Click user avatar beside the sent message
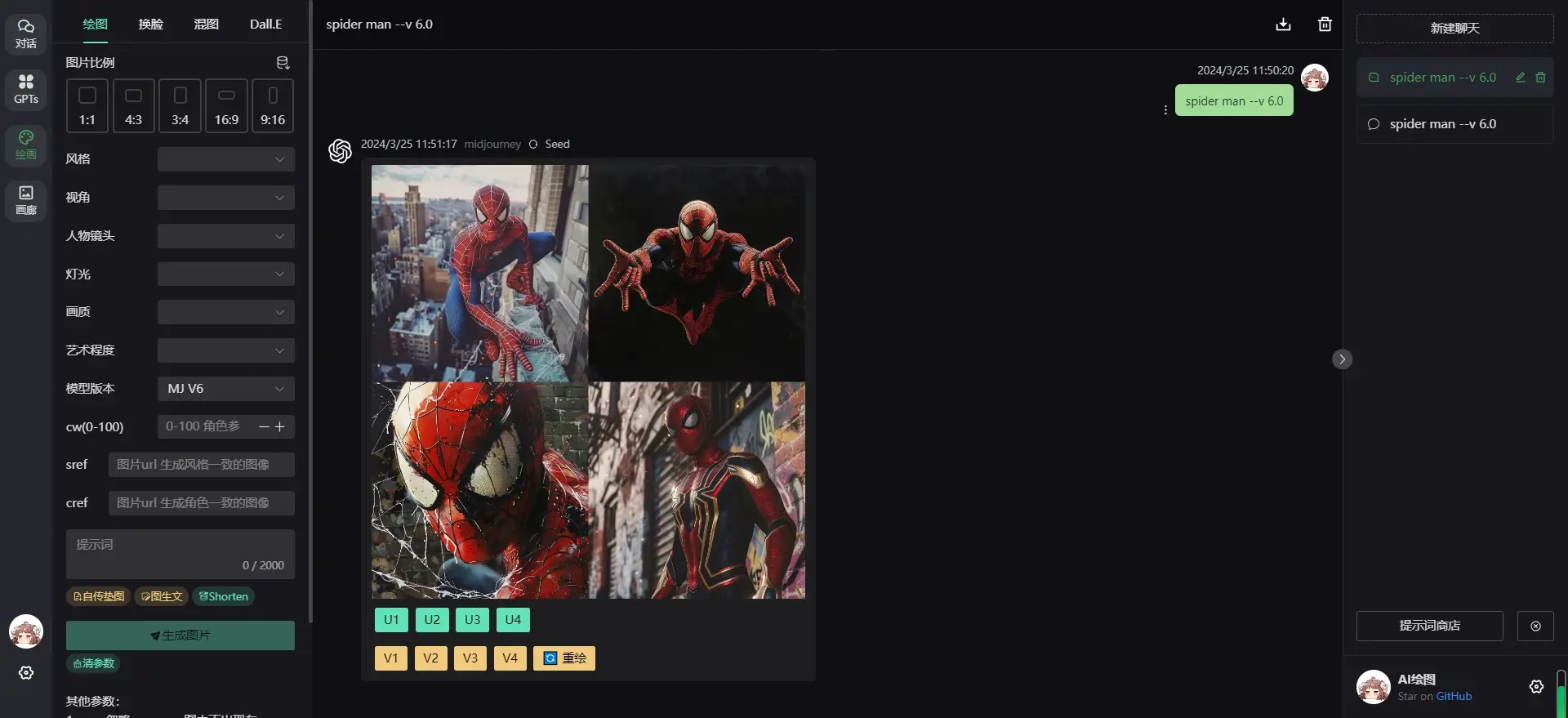The height and width of the screenshot is (718, 1568). click(x=1315, y=78)
